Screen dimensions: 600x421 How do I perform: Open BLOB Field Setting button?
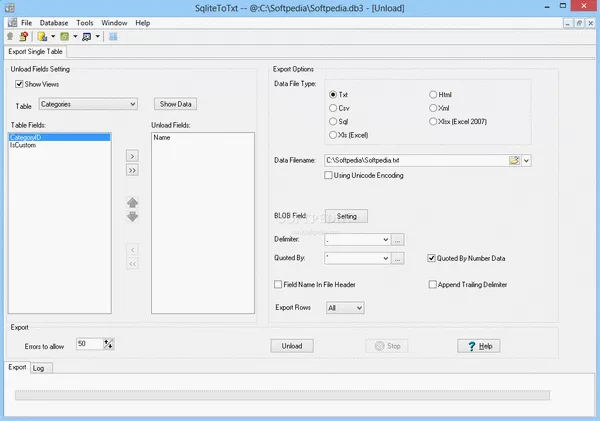click(x=346, y=216)
